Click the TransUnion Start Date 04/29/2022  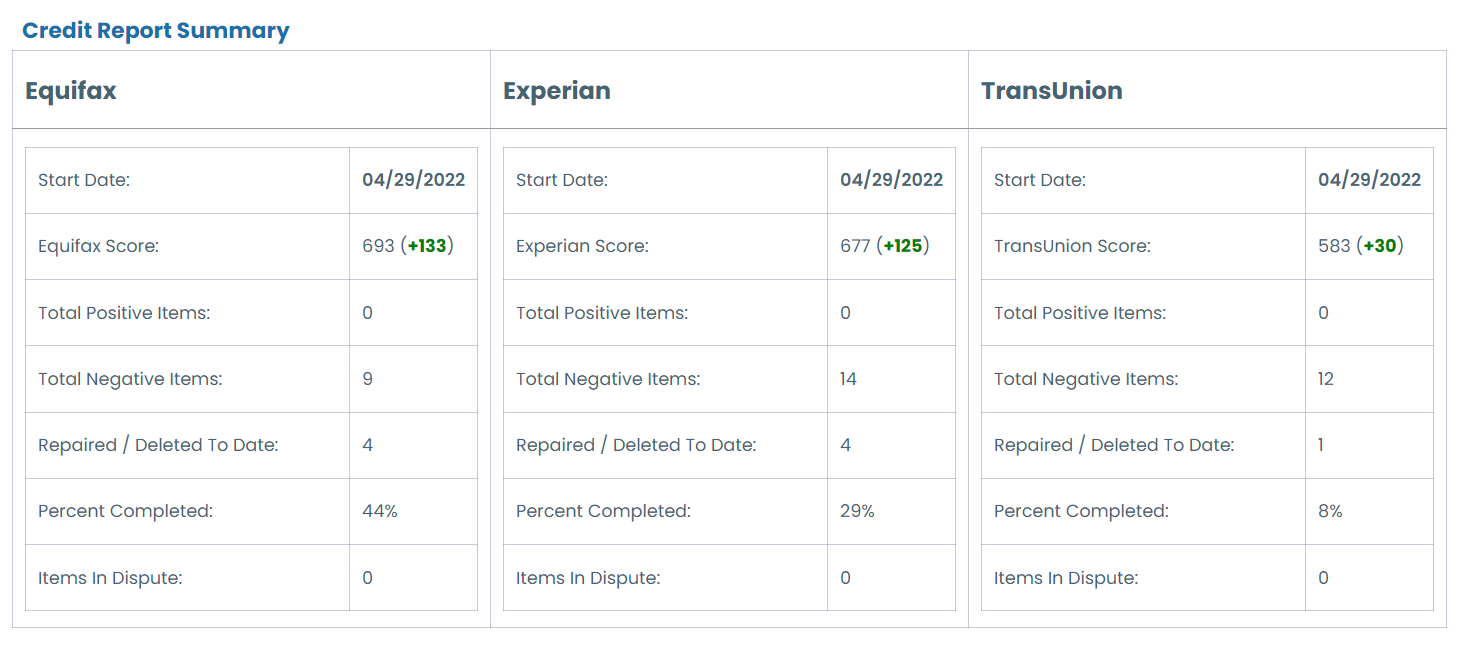pyautogui.click(x=1370, y=180)
